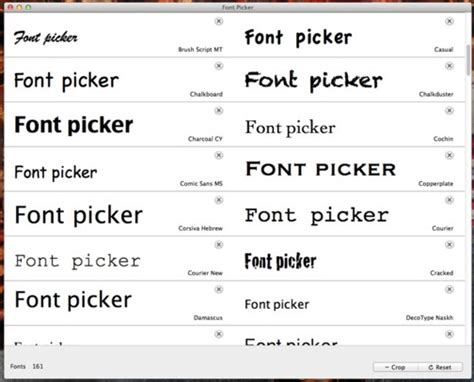
Task: Select the Cracked font preview
Action: [x=280, y=261]
